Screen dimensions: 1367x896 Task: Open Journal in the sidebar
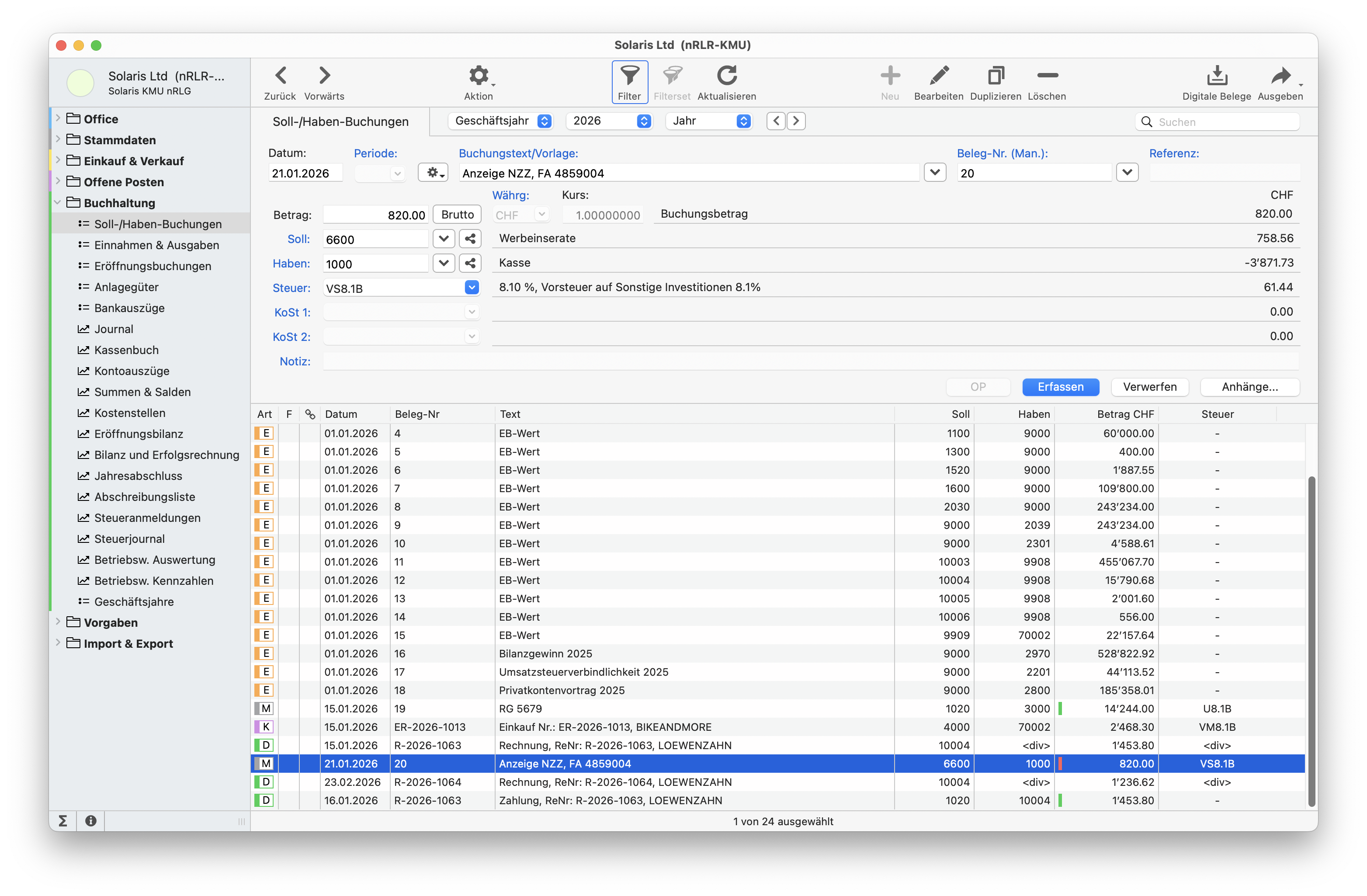tap(114, 329)
